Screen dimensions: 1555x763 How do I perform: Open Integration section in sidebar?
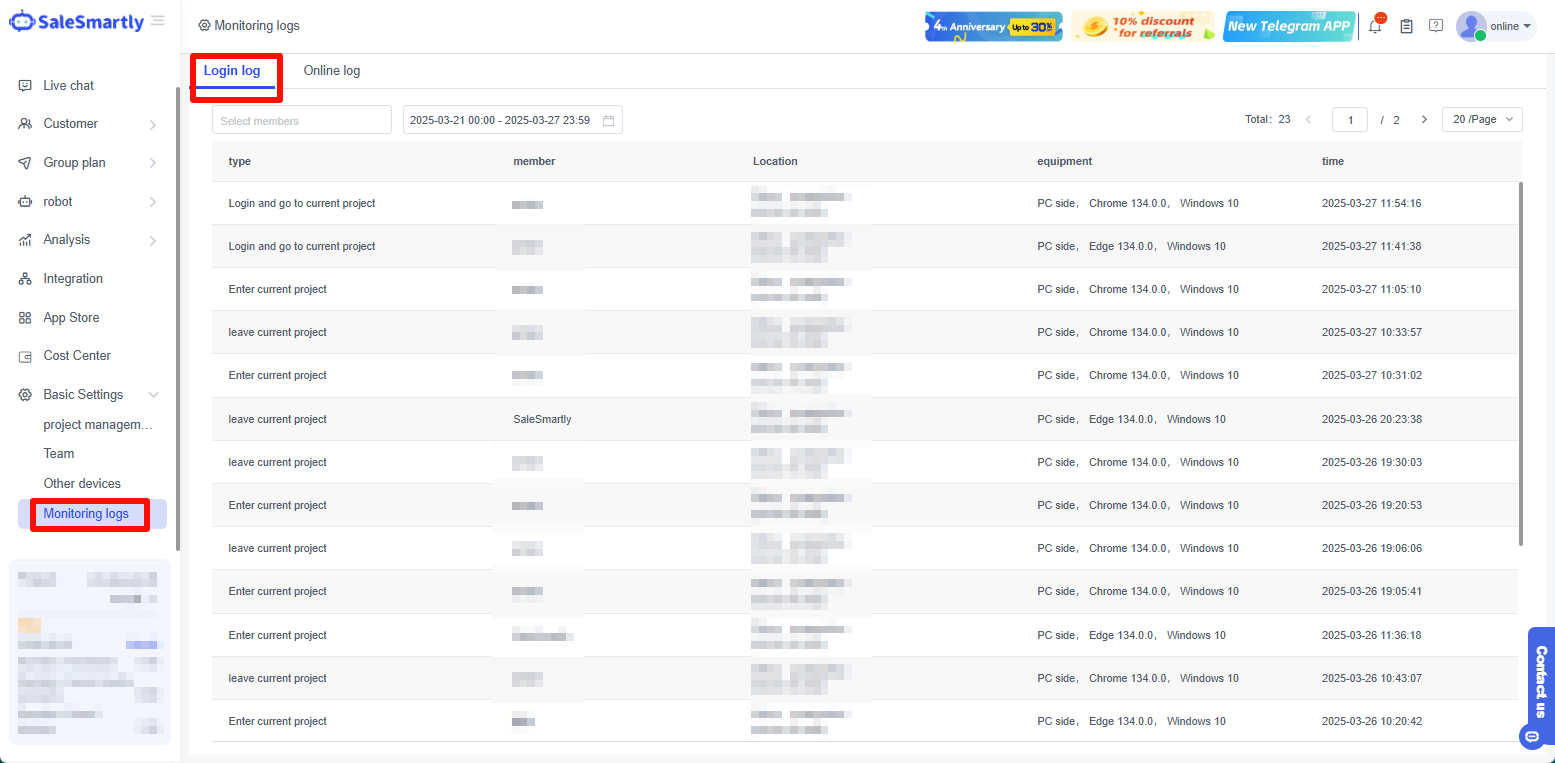click(x=73, y=279)
